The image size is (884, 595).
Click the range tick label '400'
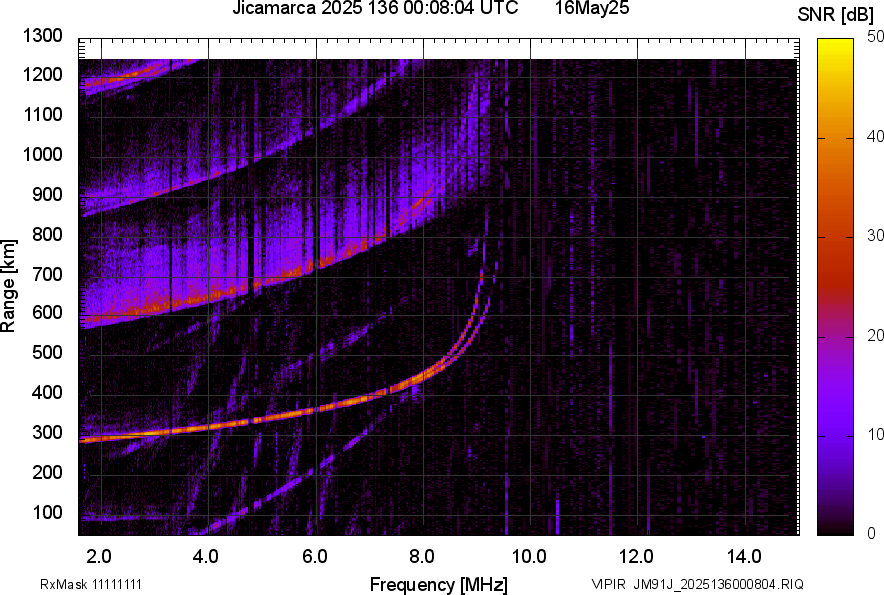pyautogui.click(x=47, y=393)
